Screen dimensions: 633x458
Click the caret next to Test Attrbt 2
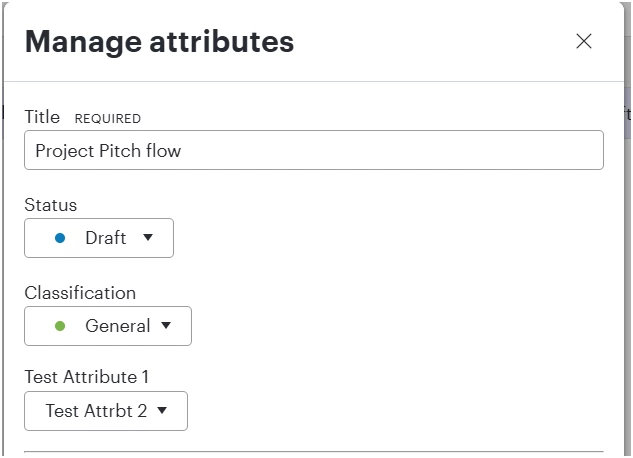pos(162,410)
